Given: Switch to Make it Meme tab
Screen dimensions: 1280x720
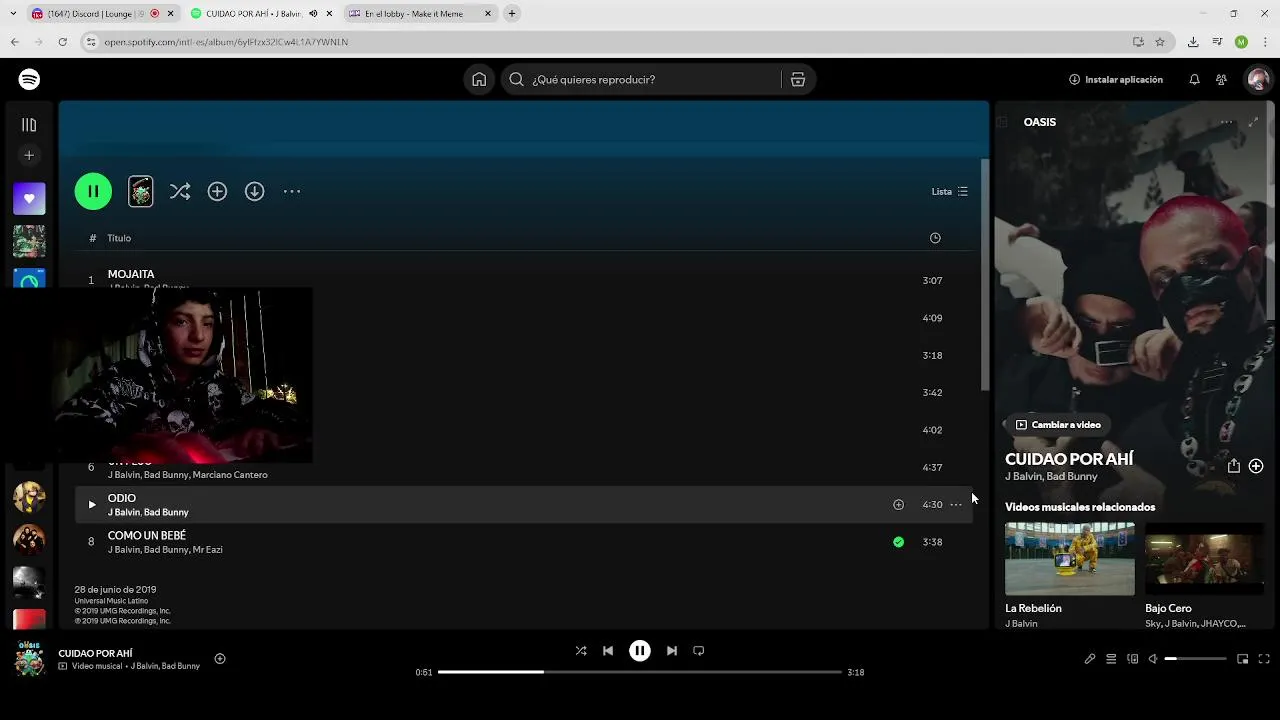Looking at the screenshot, I should tap(420, 13).
